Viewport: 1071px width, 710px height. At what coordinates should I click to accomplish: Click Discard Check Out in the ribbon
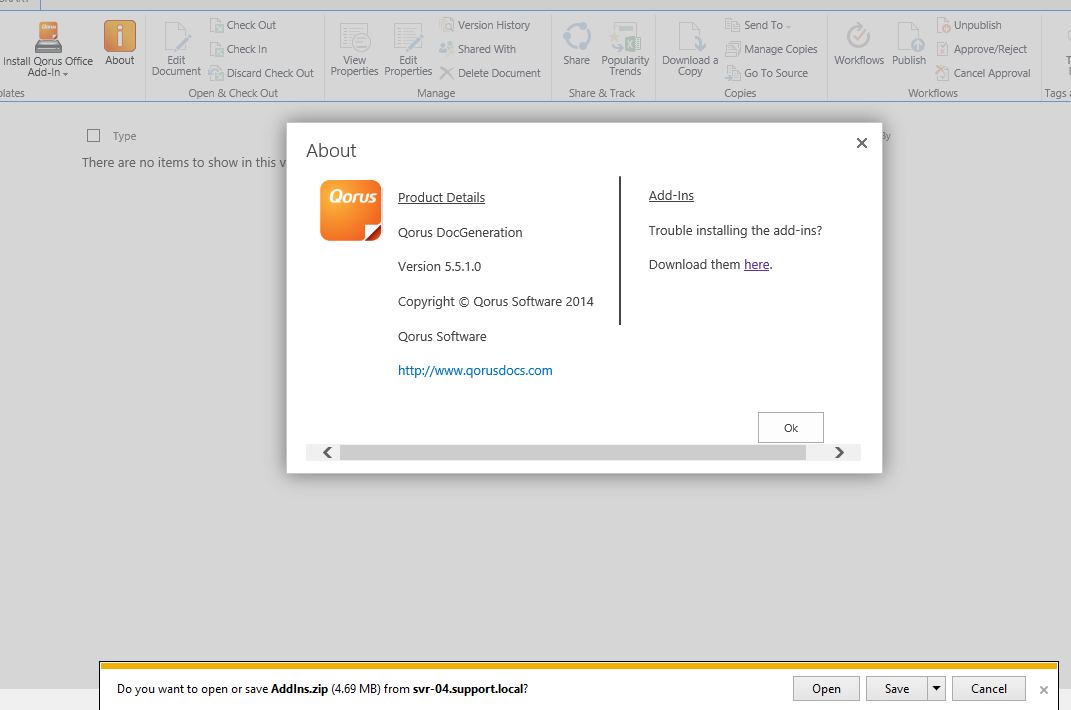pos(262,73)
